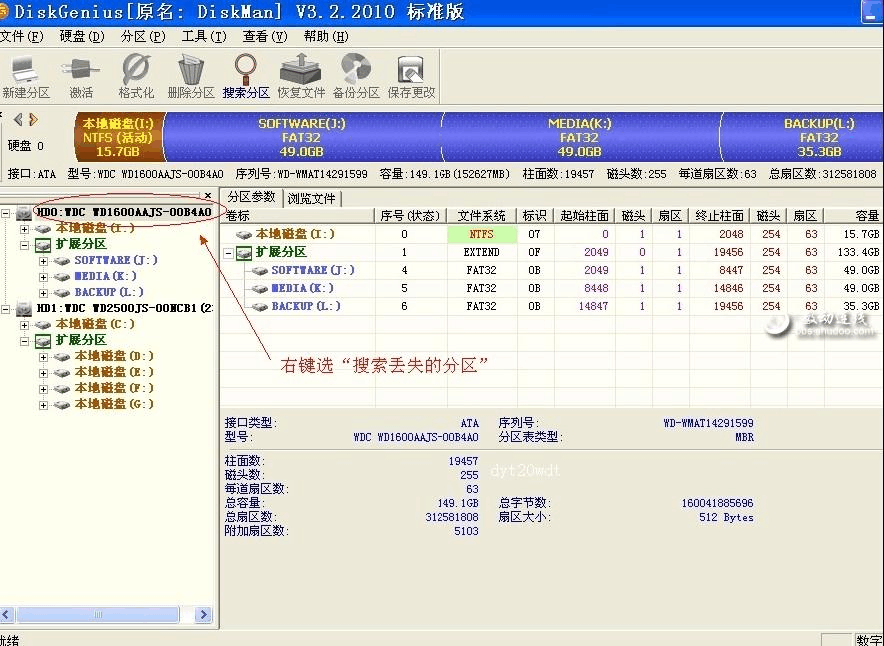
Task: Open the 恢复文件 (Recover Files) tool
Action: pos(300,75)
